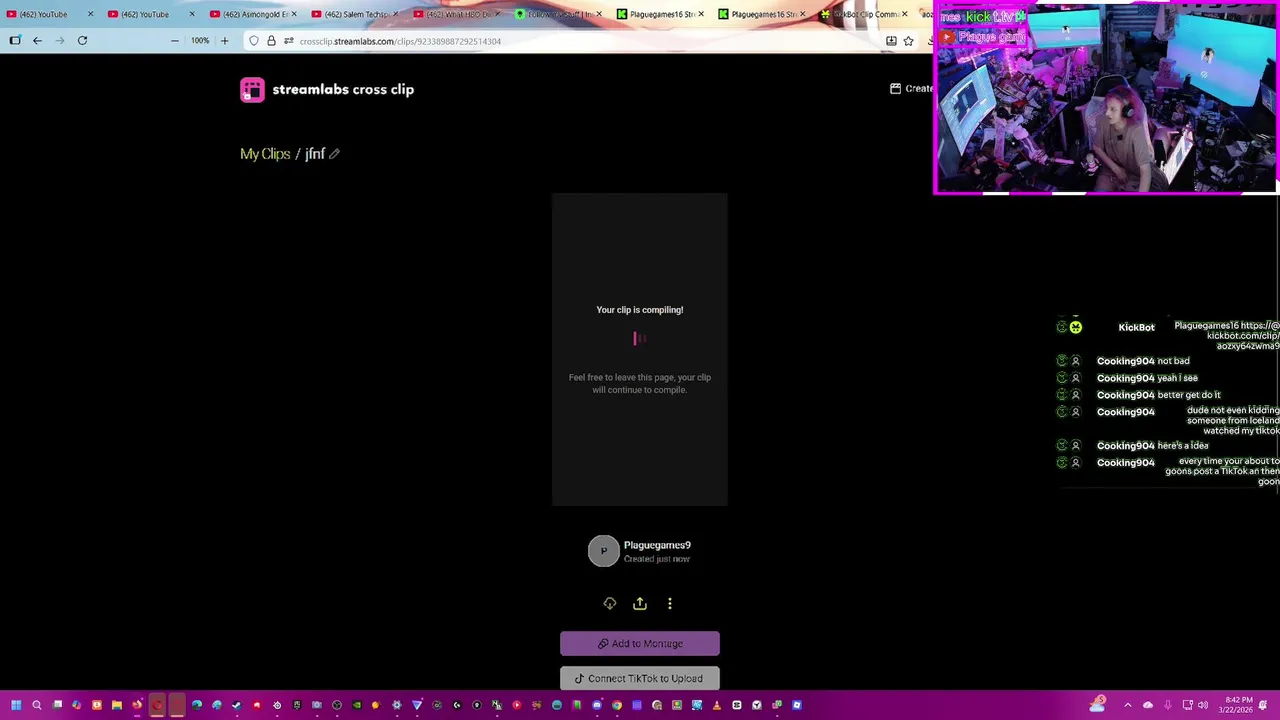Click the VLC cone taskbar icon
Viewport: 1280px width, 720px height.
[x=717, y=705]
